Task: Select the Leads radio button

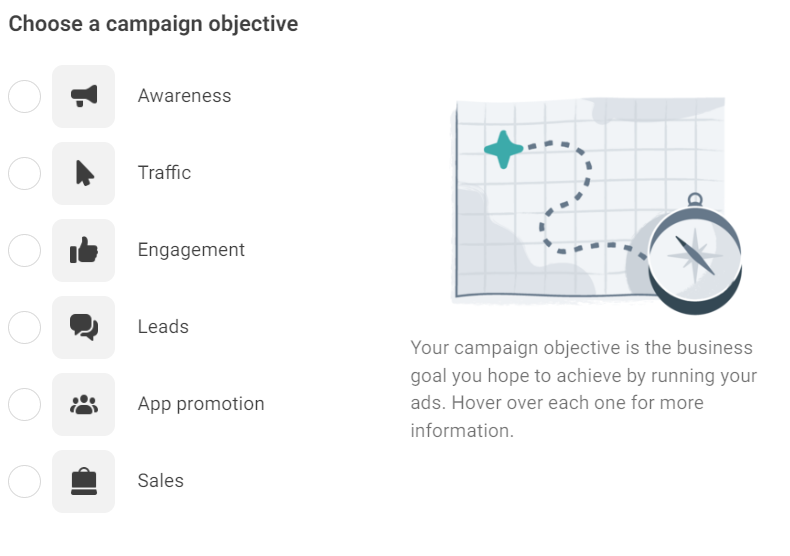Action: pyautogui.click(x=24, y=327)
